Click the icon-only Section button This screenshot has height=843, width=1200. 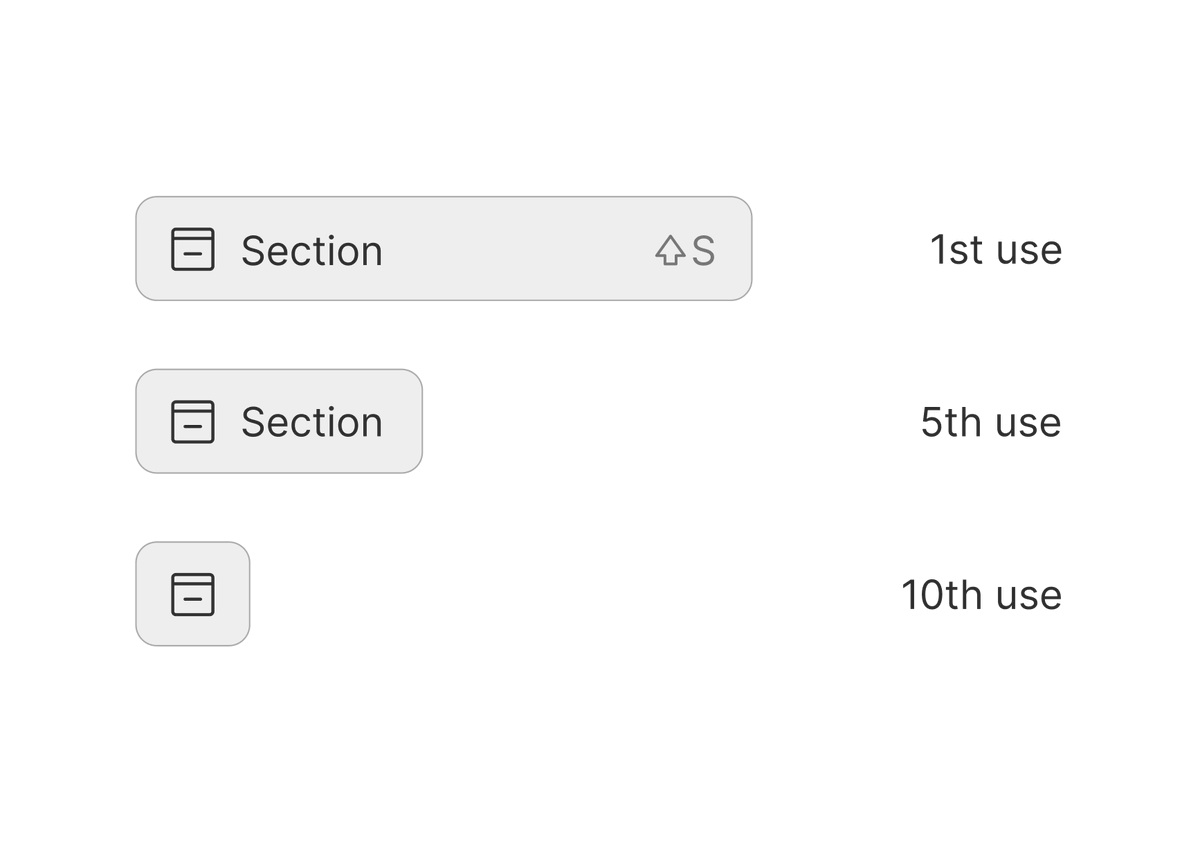[193, 594]
